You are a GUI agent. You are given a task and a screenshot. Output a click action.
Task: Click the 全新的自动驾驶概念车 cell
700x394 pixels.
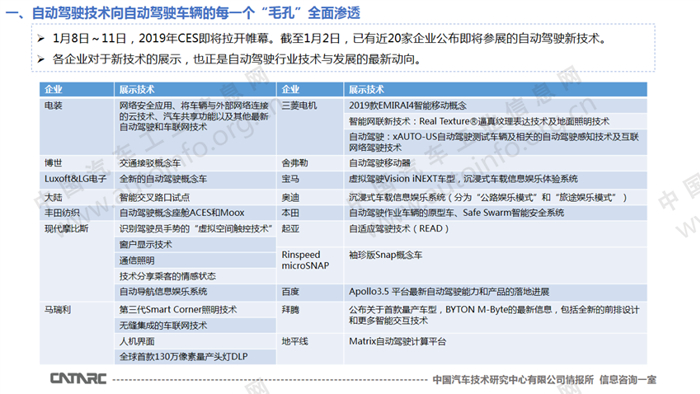pyautogui.click(x=195, y=179)
